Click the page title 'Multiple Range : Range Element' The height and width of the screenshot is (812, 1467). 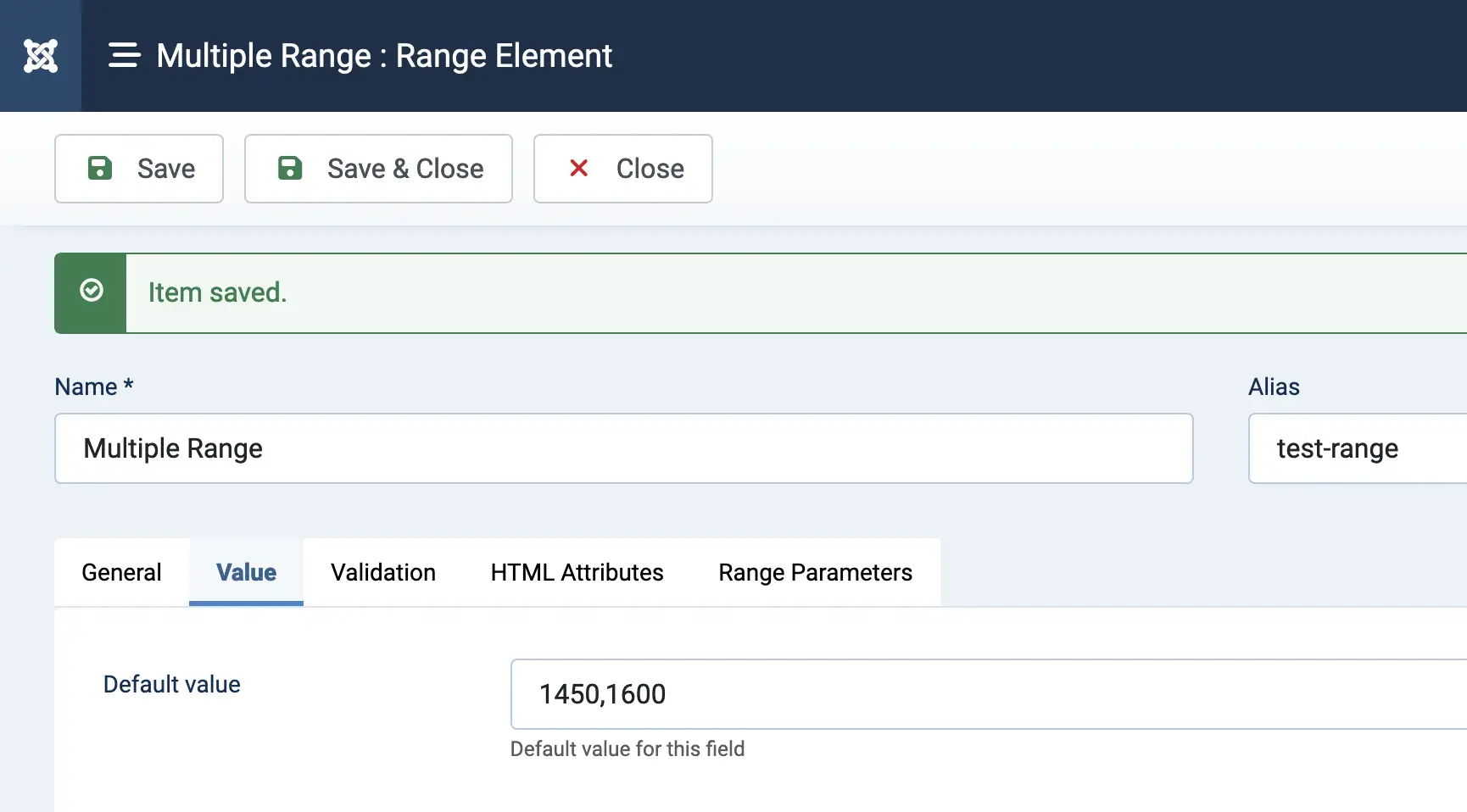(384, 56)
